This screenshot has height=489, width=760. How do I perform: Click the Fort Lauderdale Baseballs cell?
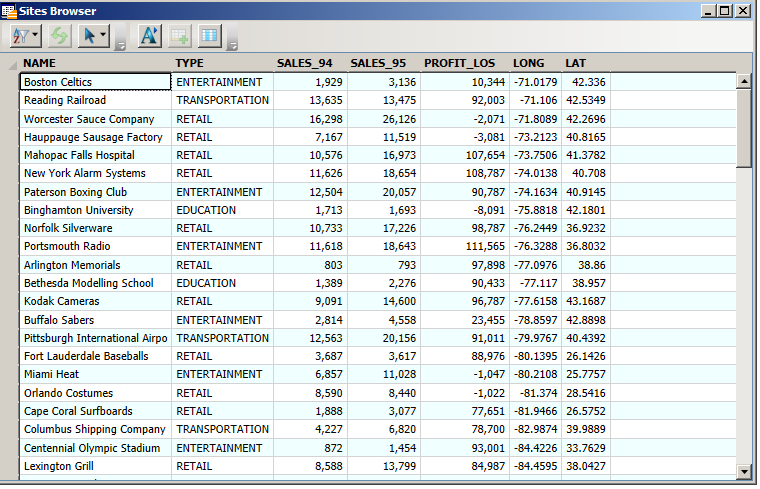(x=95, y=356)
